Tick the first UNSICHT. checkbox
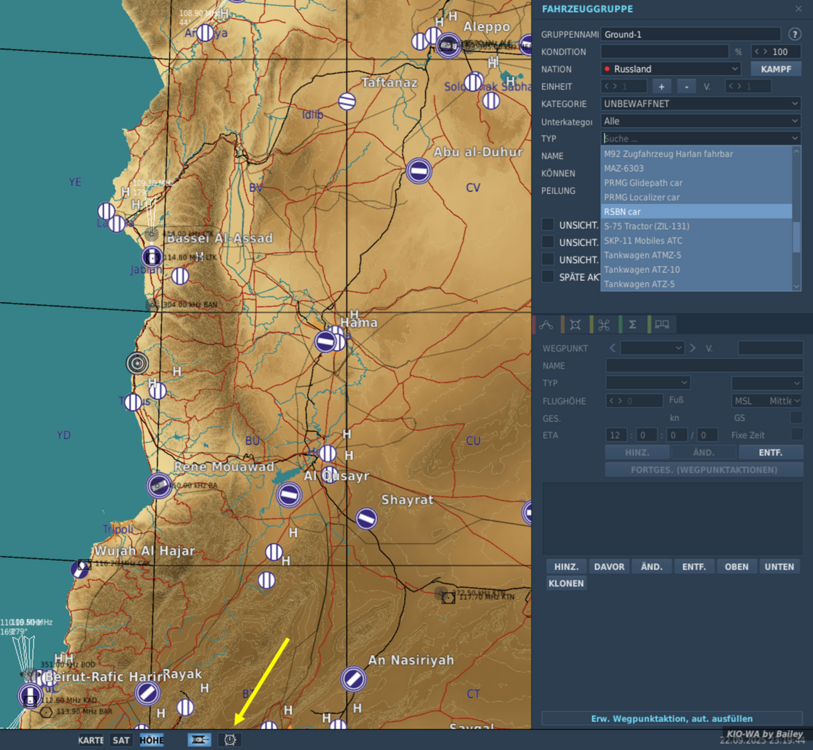The width and height of the screenshot is (813, 750). pos(548,225)
